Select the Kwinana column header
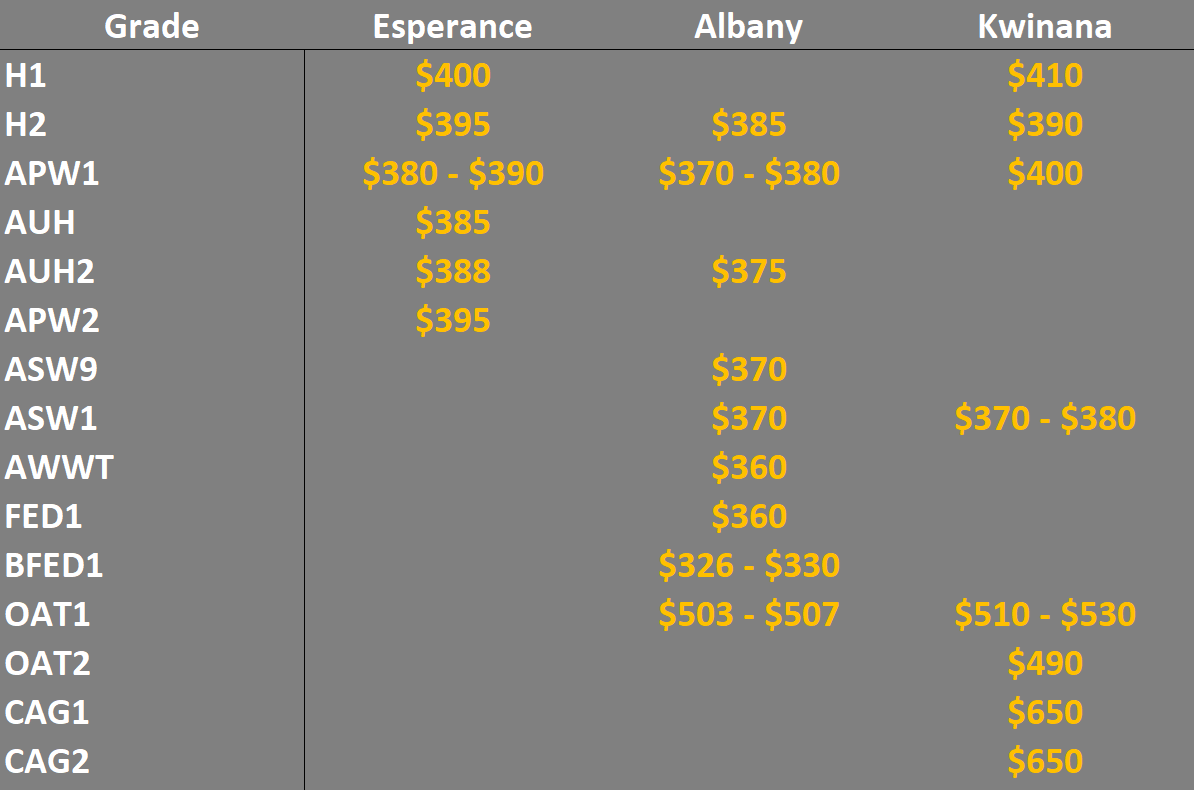The width and height of the screenshot is (1194, 790). click(1045, 27)
